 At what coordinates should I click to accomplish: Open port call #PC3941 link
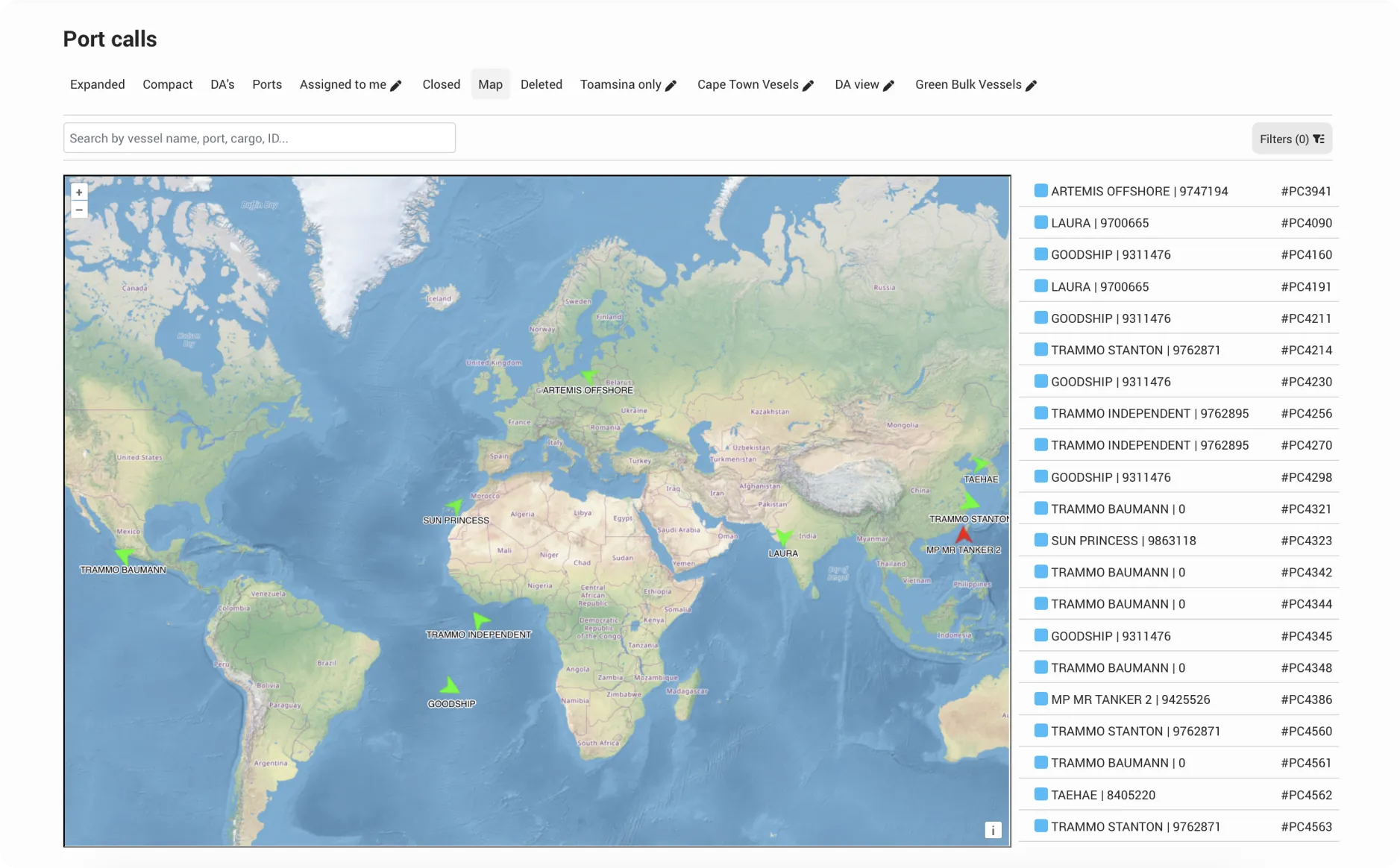coord(1306,191)
